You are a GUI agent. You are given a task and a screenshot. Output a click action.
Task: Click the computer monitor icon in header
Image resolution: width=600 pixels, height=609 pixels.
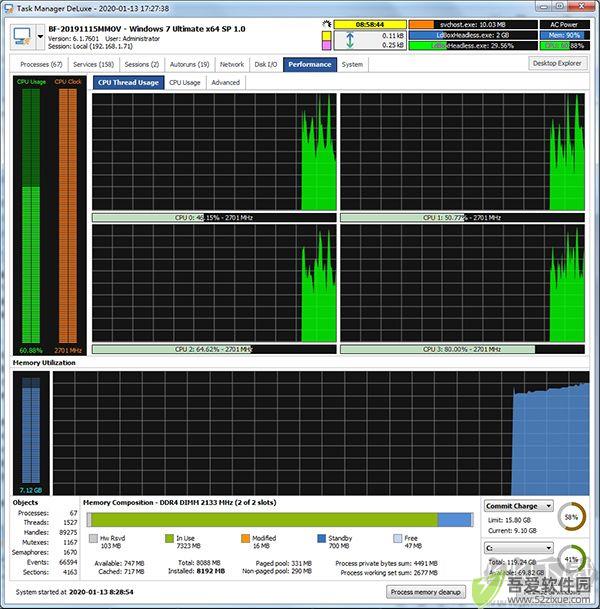[x=22, y=37]
